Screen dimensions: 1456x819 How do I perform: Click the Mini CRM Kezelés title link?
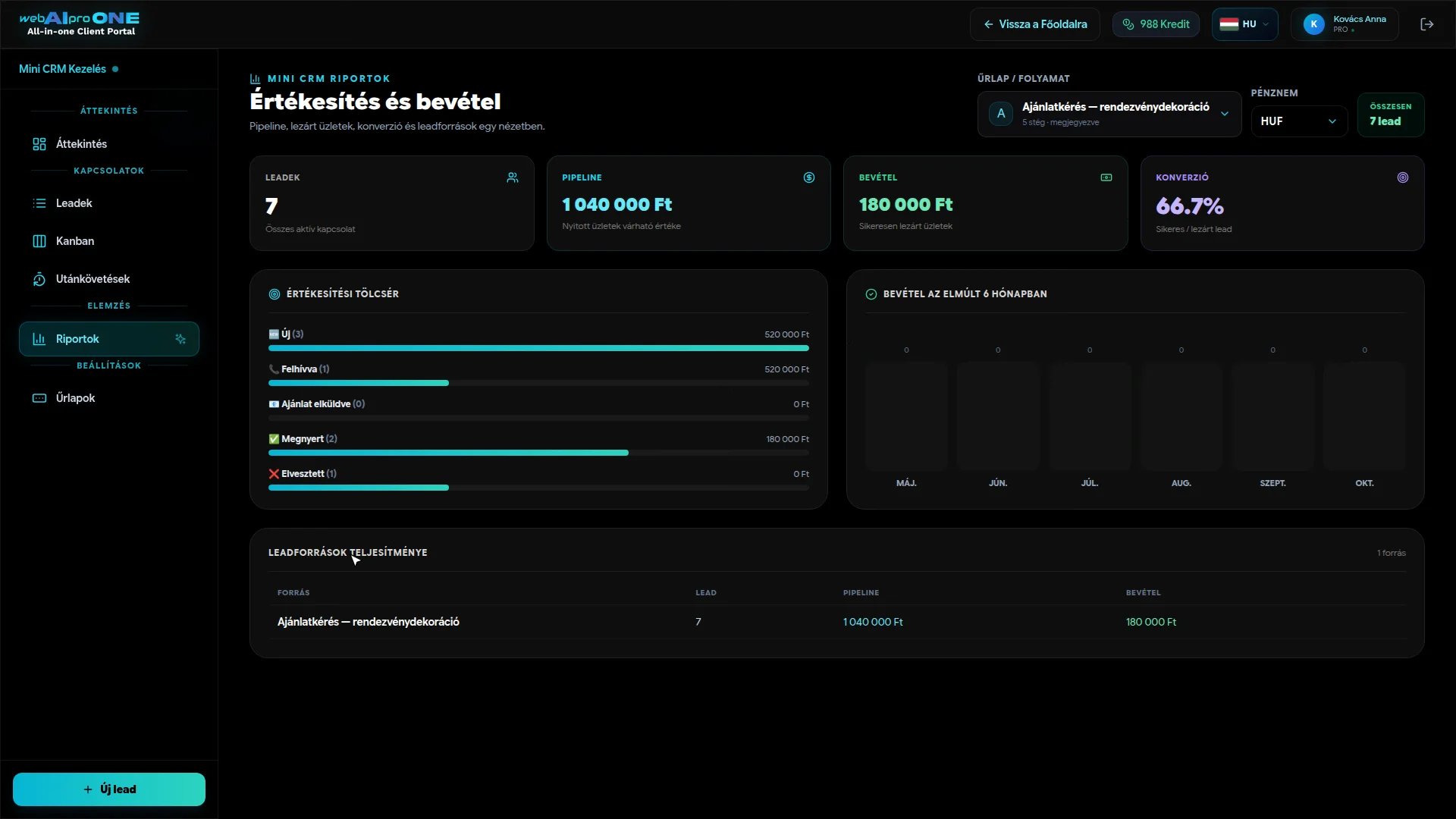click(62, 69)
